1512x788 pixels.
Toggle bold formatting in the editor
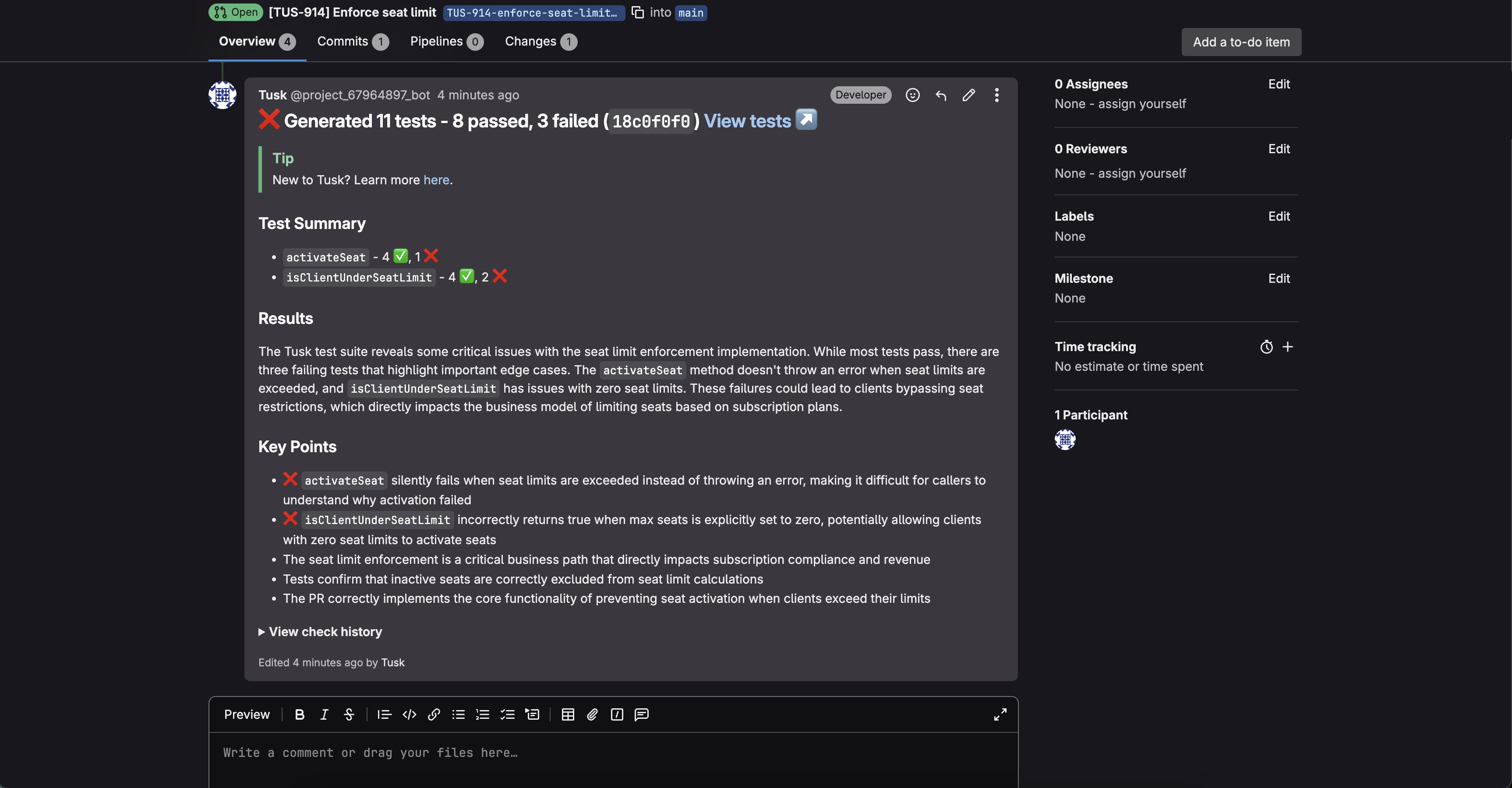299,714
